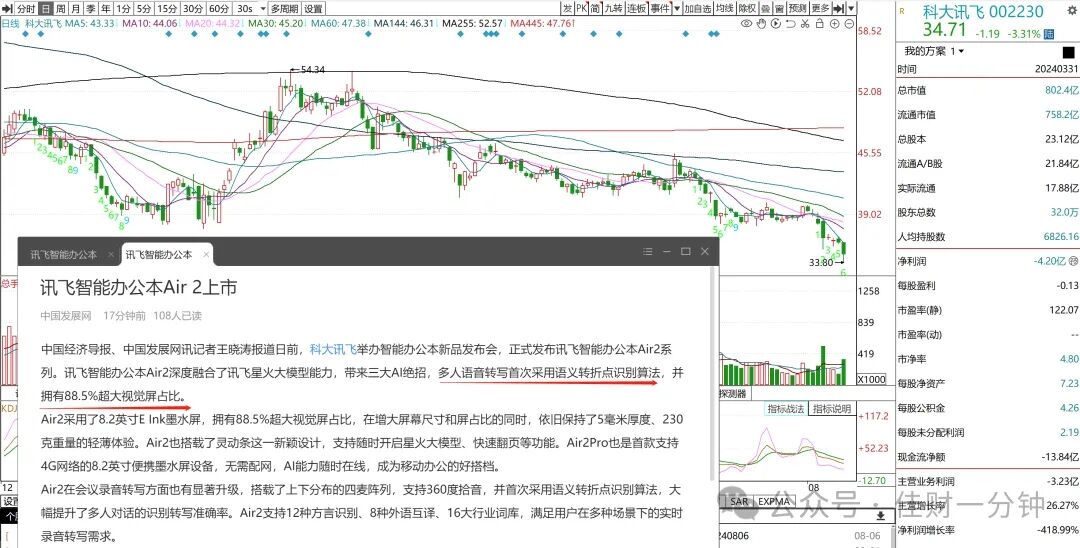Zoom in with the plus circle icon
This screenshot has width=1080, height=548.
(x=833, y=23)
